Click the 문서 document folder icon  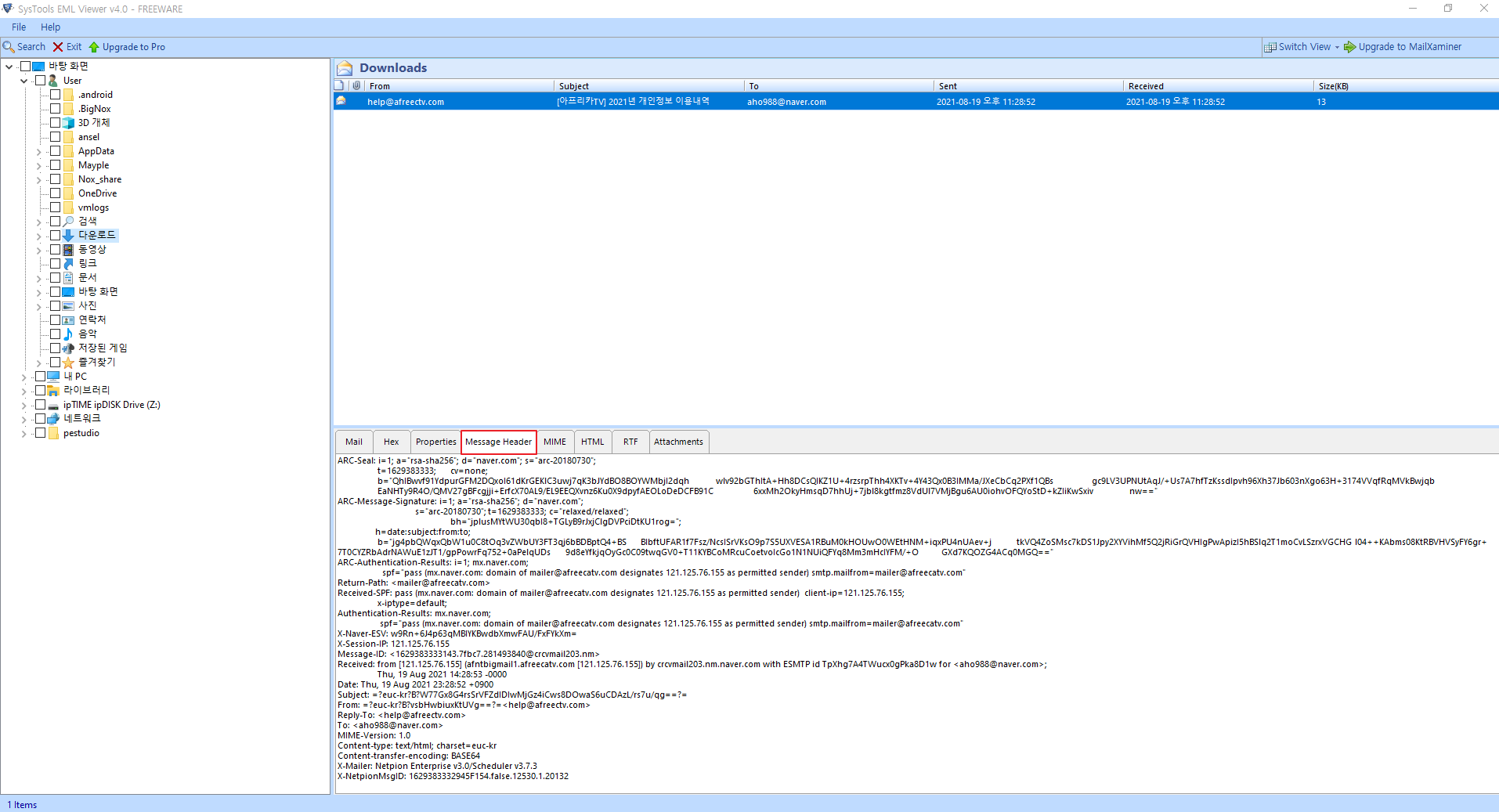click(x=68, y=278)
